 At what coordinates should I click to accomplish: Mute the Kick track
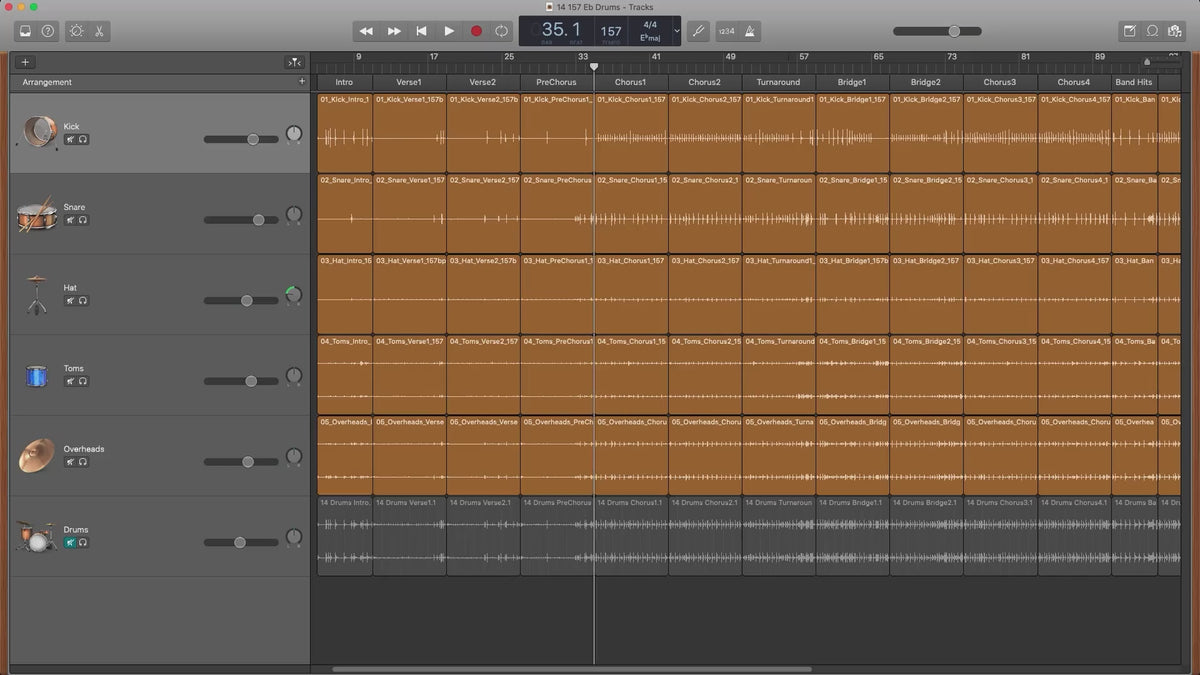(x=70, y=139)
